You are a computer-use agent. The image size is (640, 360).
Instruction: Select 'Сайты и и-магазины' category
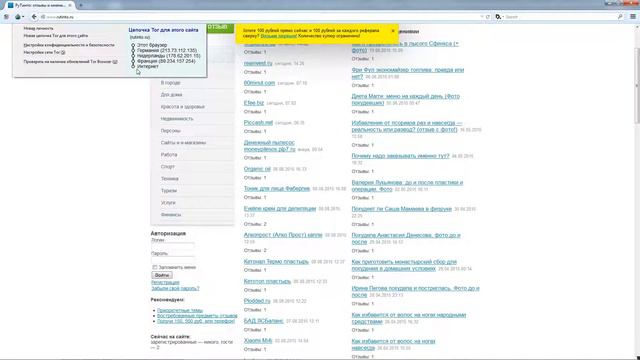[x=183, y=143]
